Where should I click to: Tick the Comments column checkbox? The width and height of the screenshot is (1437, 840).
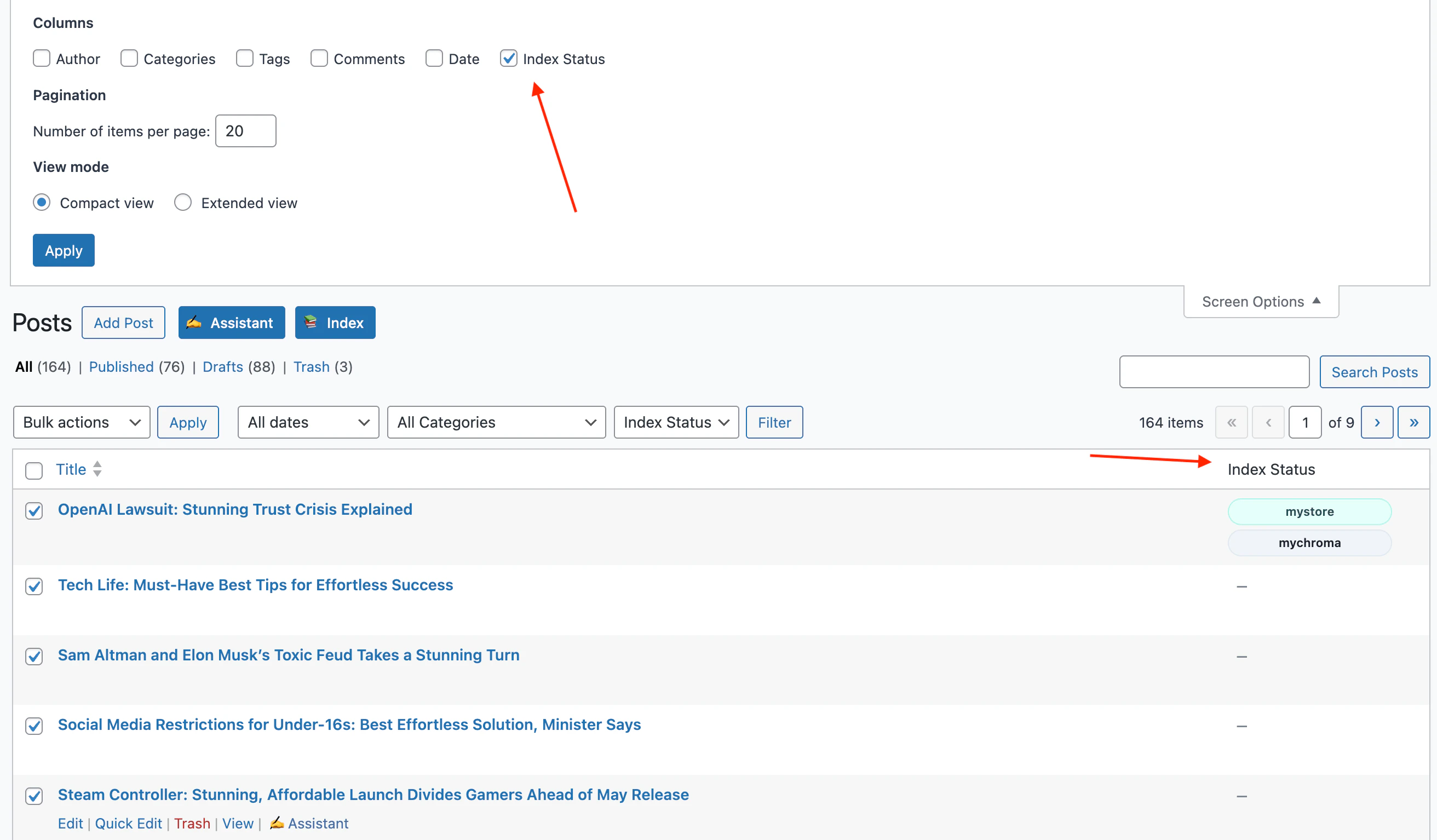[319, 58]
